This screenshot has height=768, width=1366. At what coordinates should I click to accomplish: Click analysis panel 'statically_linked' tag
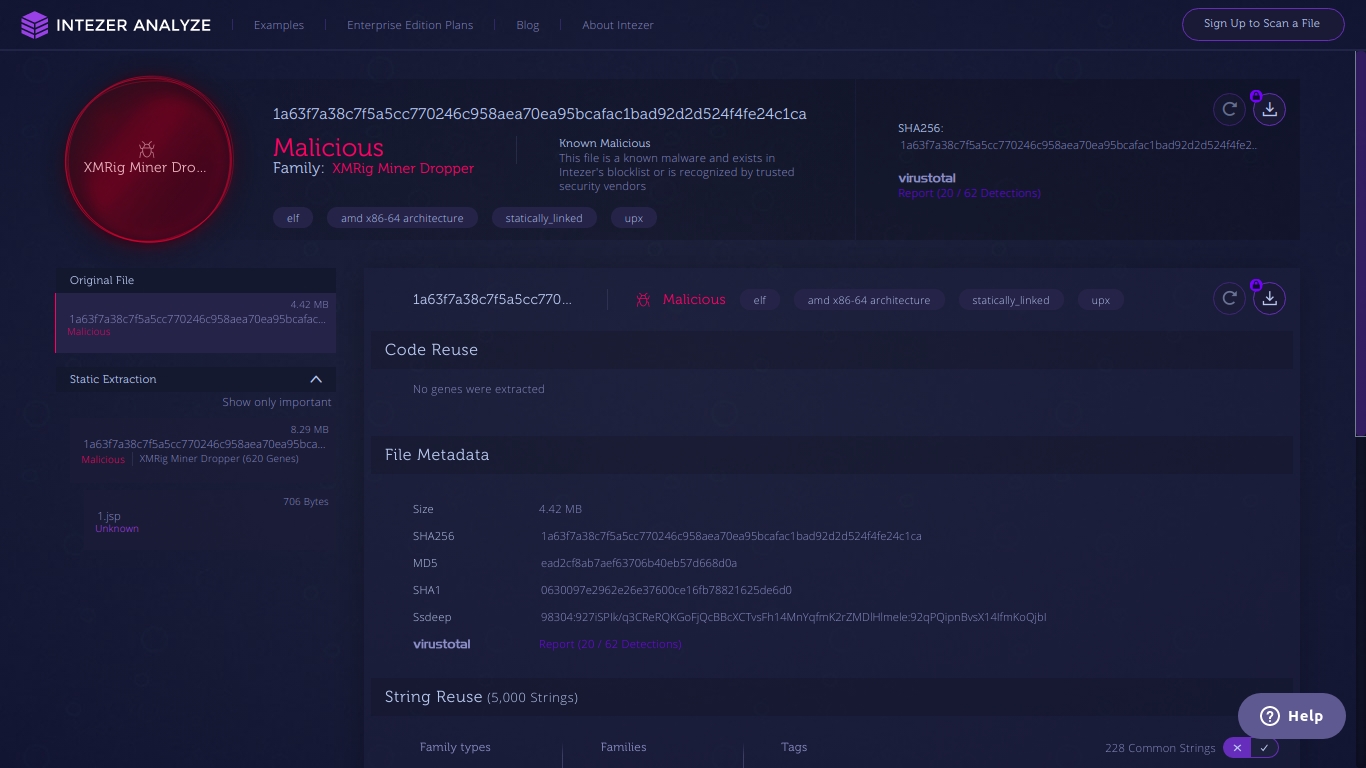point(1011,300)
